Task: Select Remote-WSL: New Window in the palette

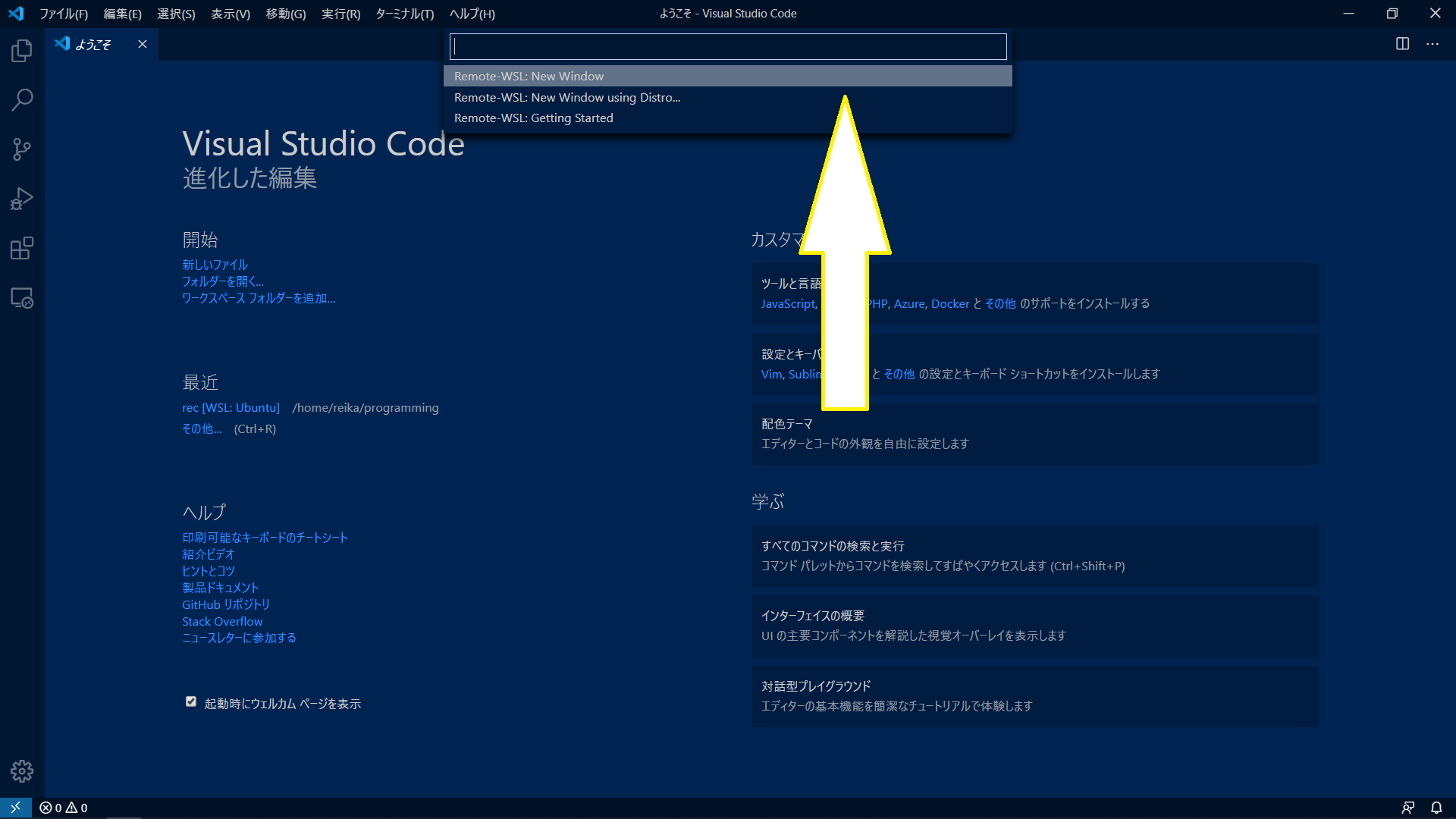Action: (x=529, y=76)
